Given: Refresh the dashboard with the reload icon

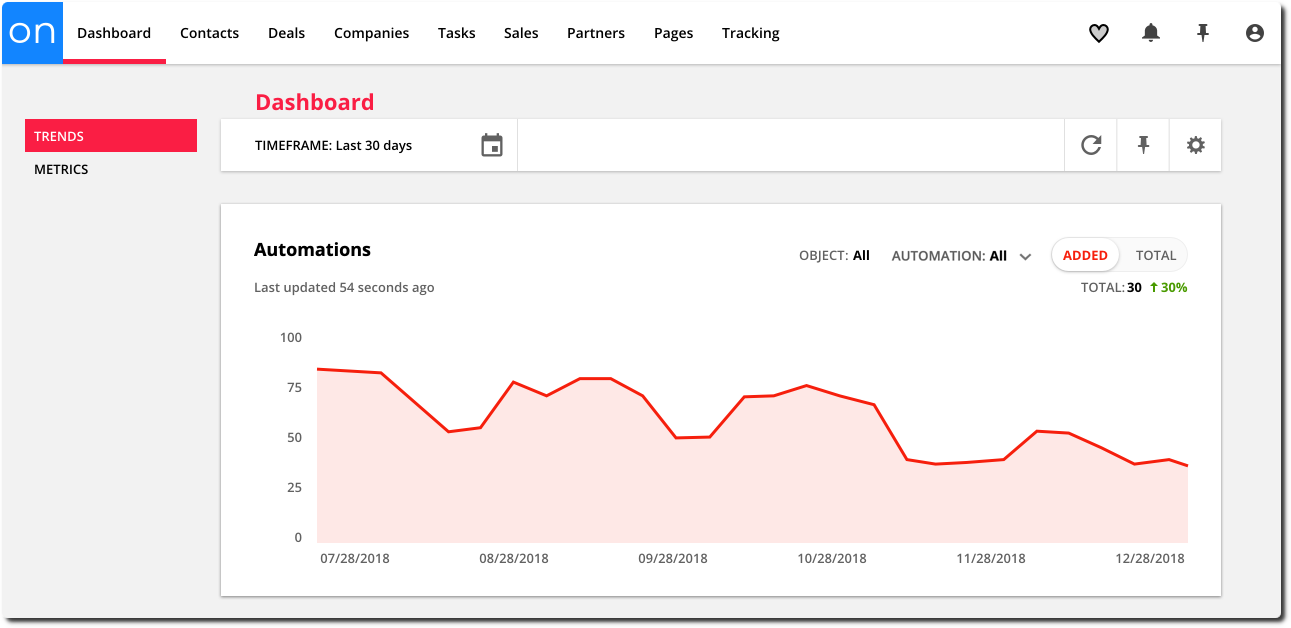Looking at the screenshot, I should tap(1090, 144).
